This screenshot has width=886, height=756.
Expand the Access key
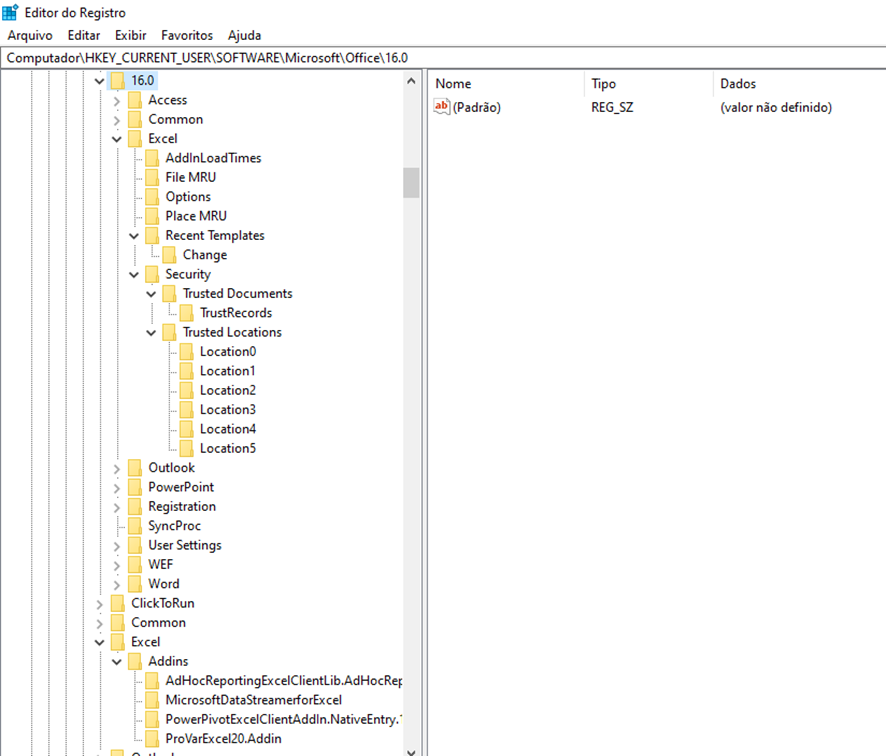point(116,101)
